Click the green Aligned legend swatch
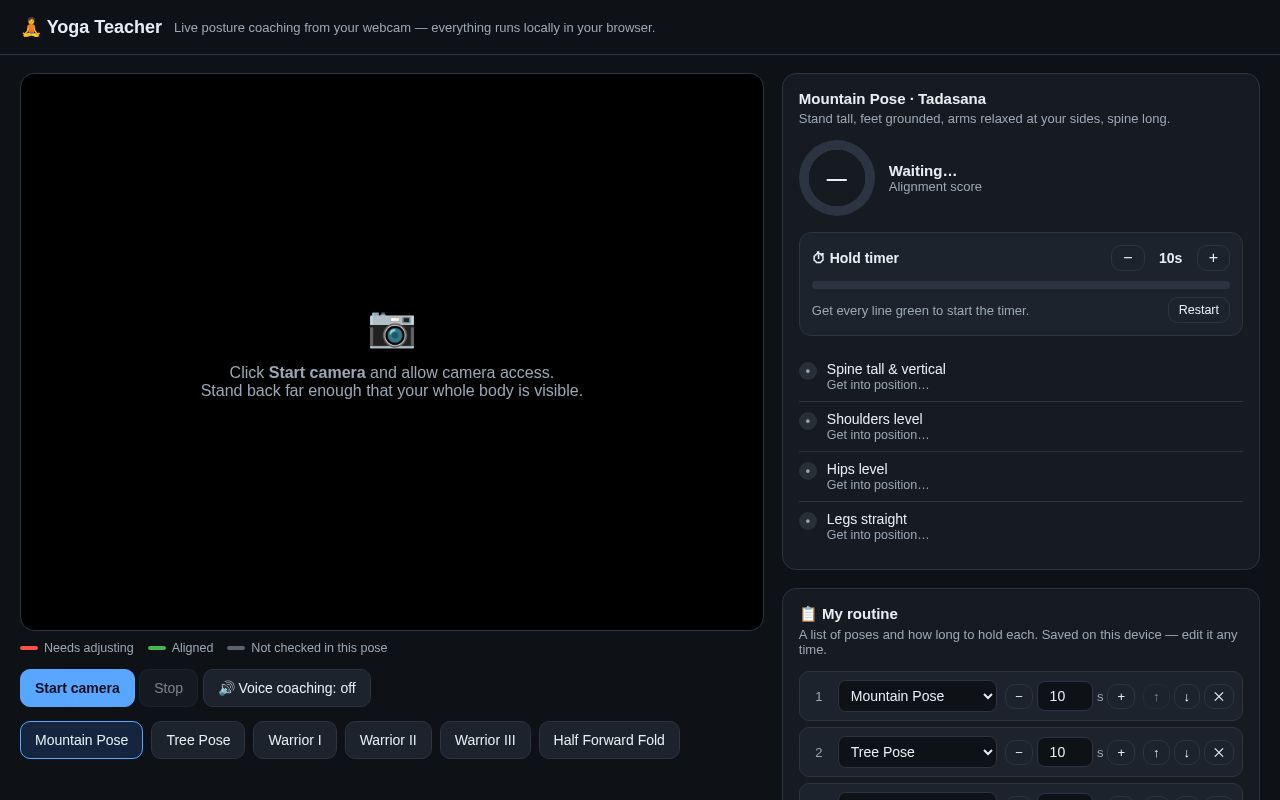This screenshot has width=1280, height=800. [157, 648]
